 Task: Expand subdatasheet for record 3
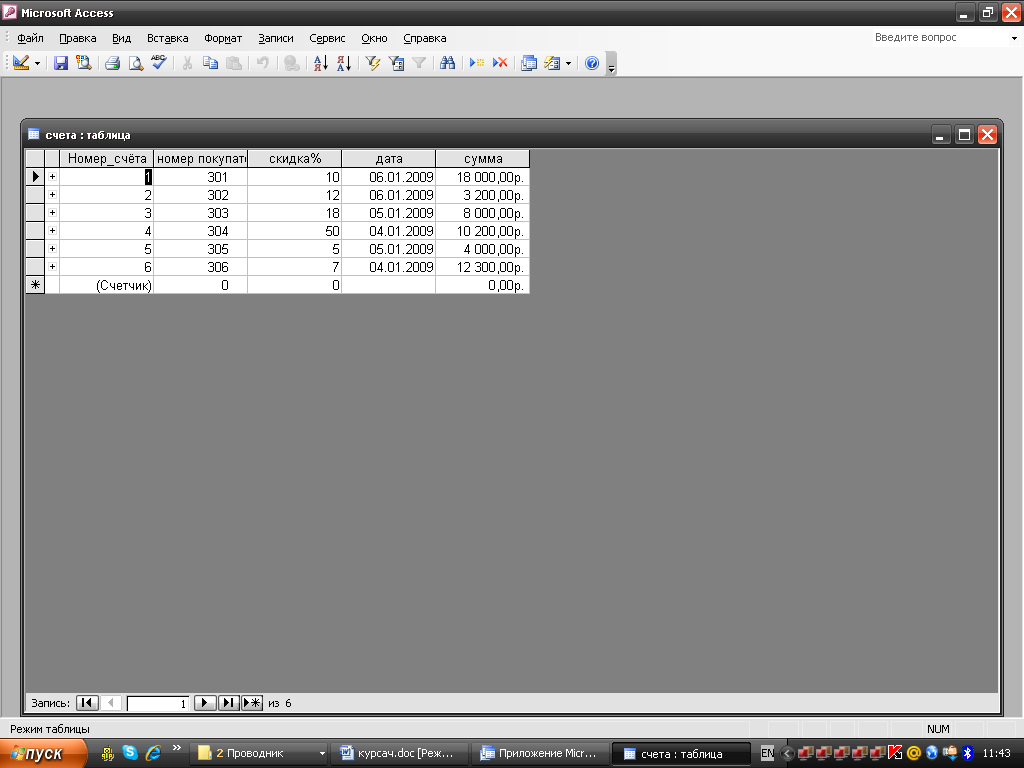pyautogui.click(x=52, y=212)
